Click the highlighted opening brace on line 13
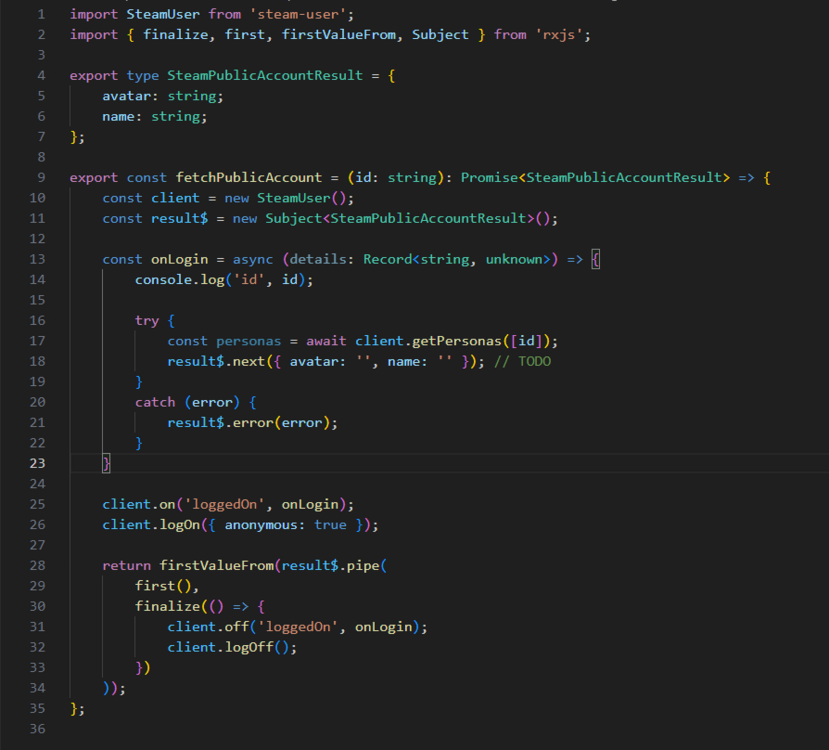This screenshot has width=829, height=750. pos(596,259)
